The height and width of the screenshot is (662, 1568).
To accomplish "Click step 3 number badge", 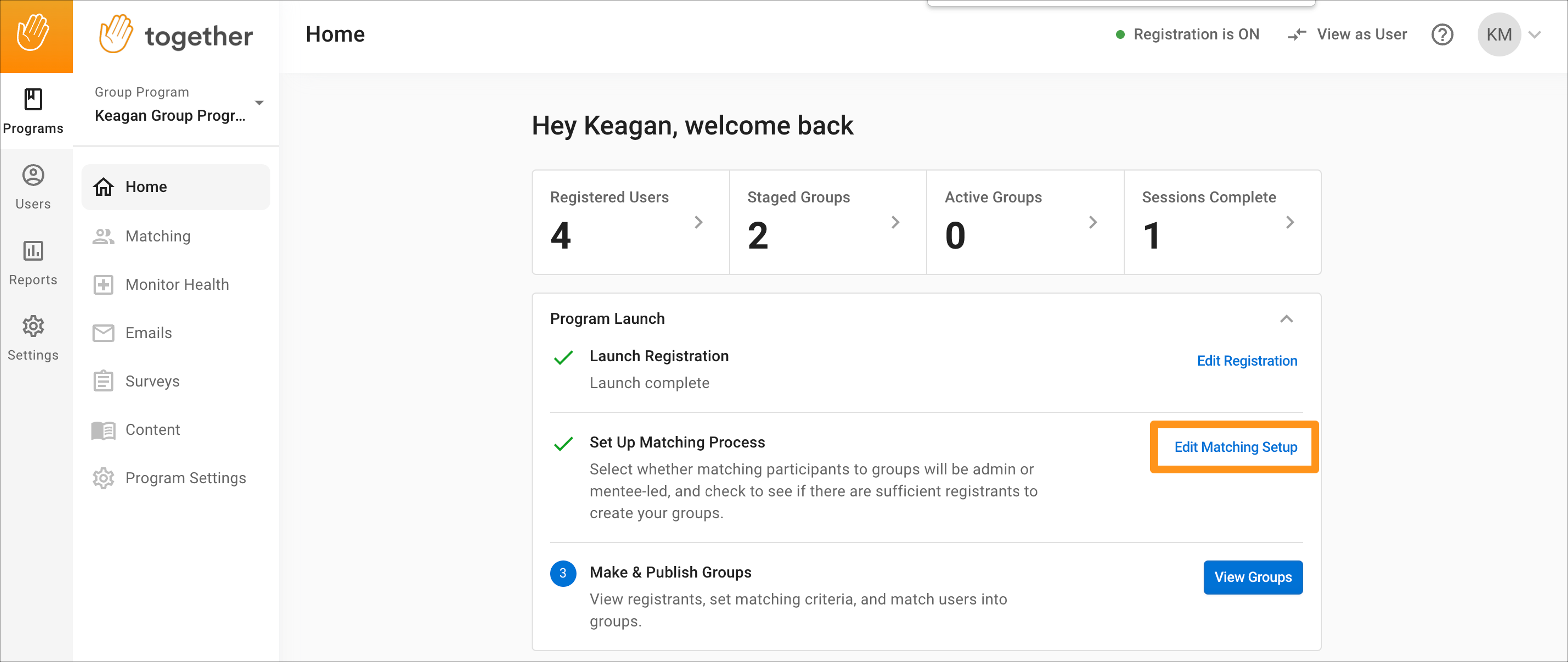I will tap(563, 574).
